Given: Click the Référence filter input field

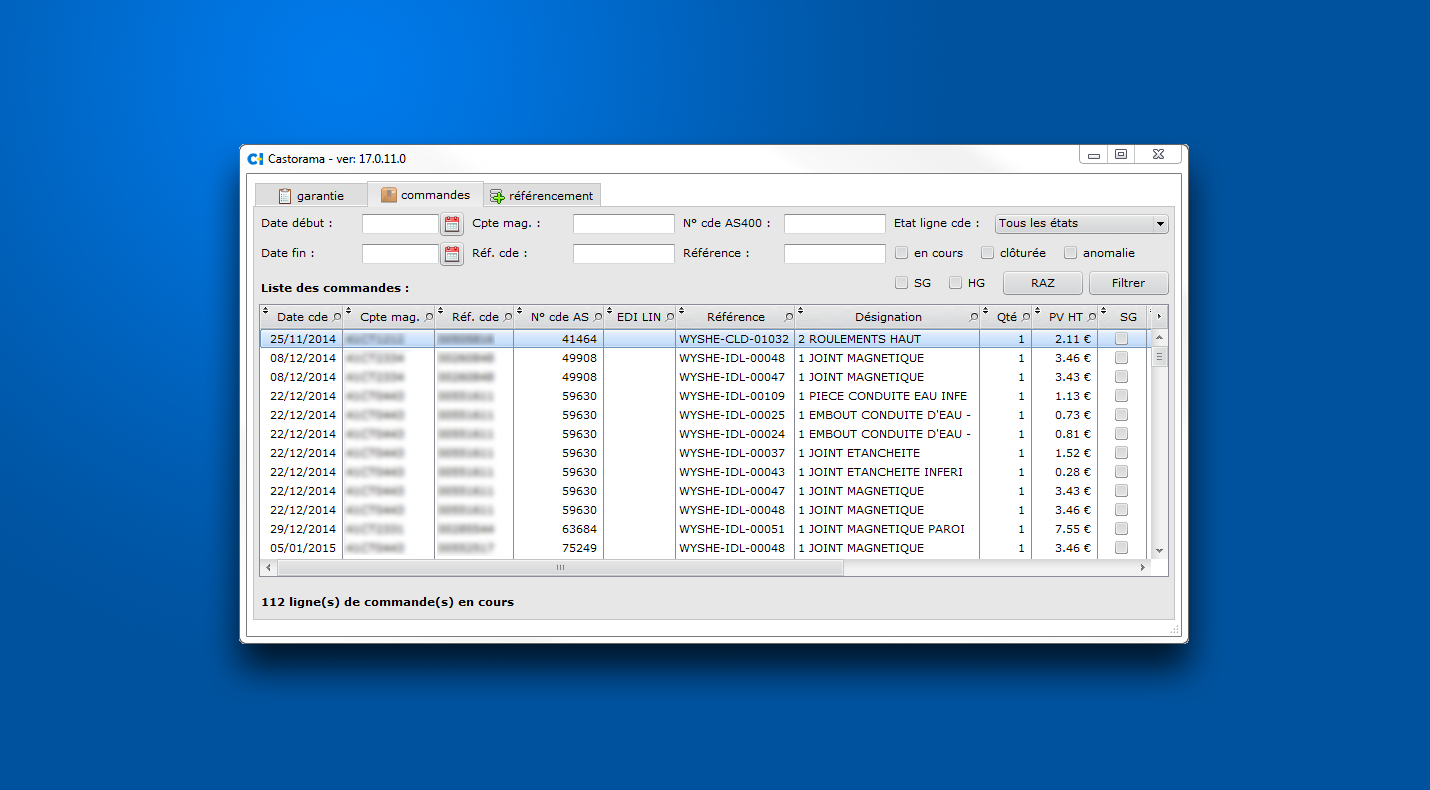Looking at the screenshot, I should [x=835, y=254].
